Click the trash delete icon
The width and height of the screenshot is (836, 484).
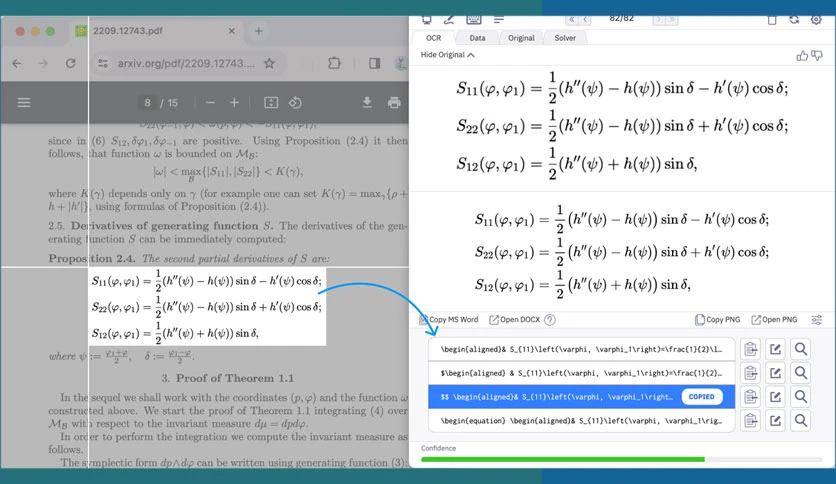click(x=771, y=20)
